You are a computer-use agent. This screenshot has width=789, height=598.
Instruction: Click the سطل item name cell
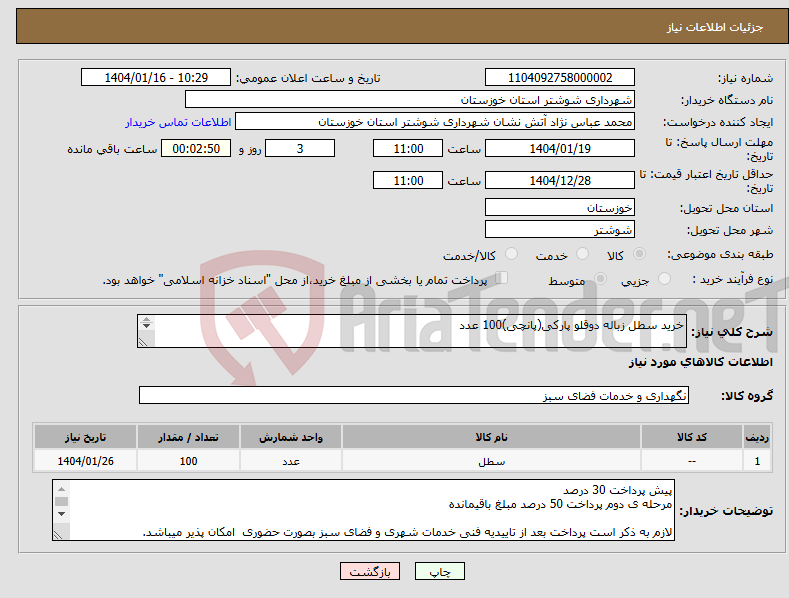(491, 461)
